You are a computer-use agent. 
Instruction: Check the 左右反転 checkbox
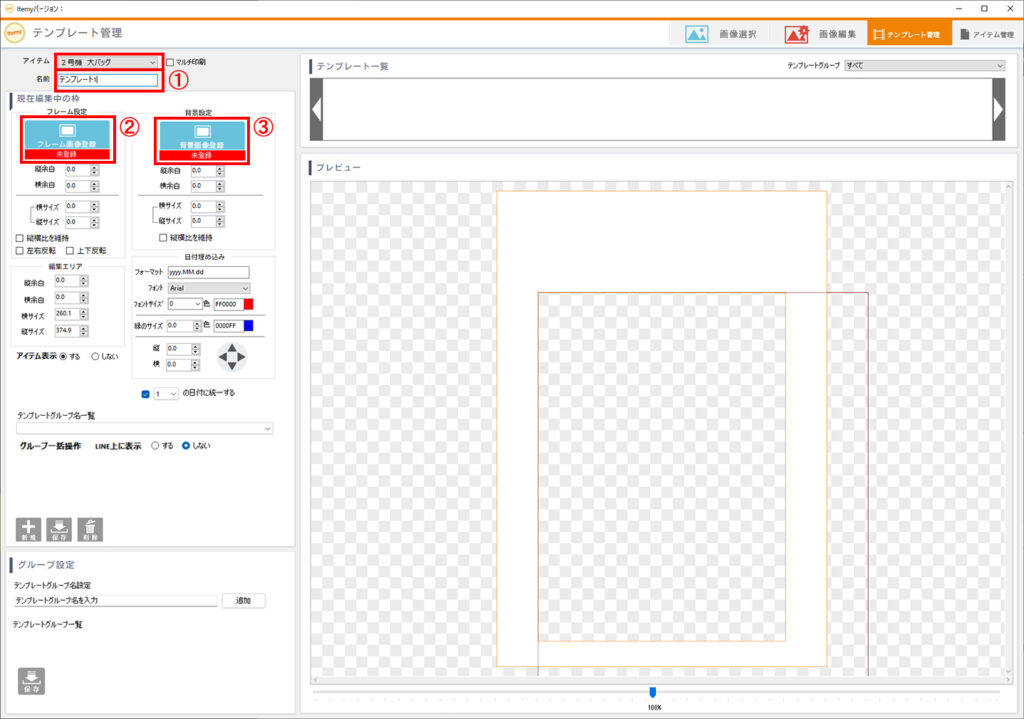pyautogui.click(x=20, y=250)
